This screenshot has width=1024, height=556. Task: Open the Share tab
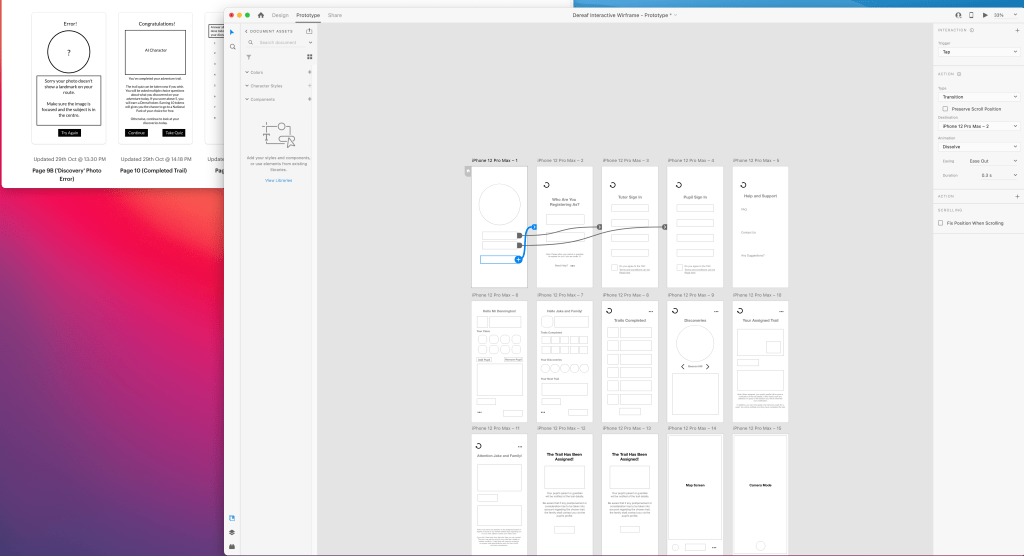tap(335, 16)
